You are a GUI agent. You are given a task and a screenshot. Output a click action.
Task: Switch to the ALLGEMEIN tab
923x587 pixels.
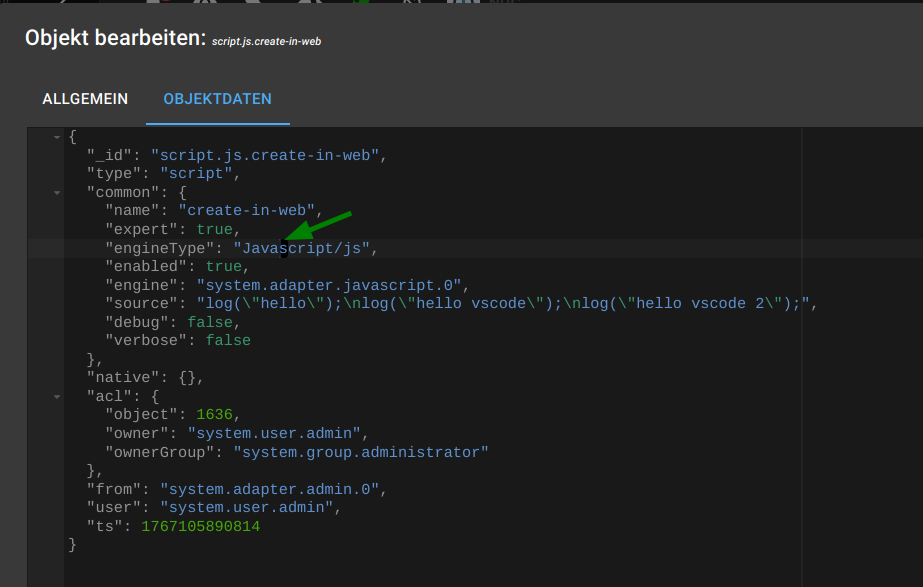(x=84, y=98)
